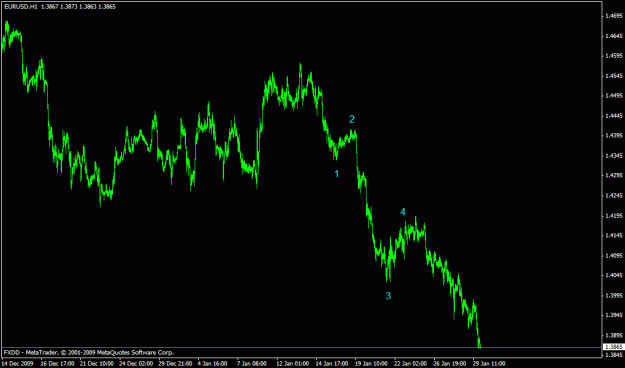The height and width of the screenshot is (368, 625).
Task: Select the wave label 1 on chart
Action: 336,174
